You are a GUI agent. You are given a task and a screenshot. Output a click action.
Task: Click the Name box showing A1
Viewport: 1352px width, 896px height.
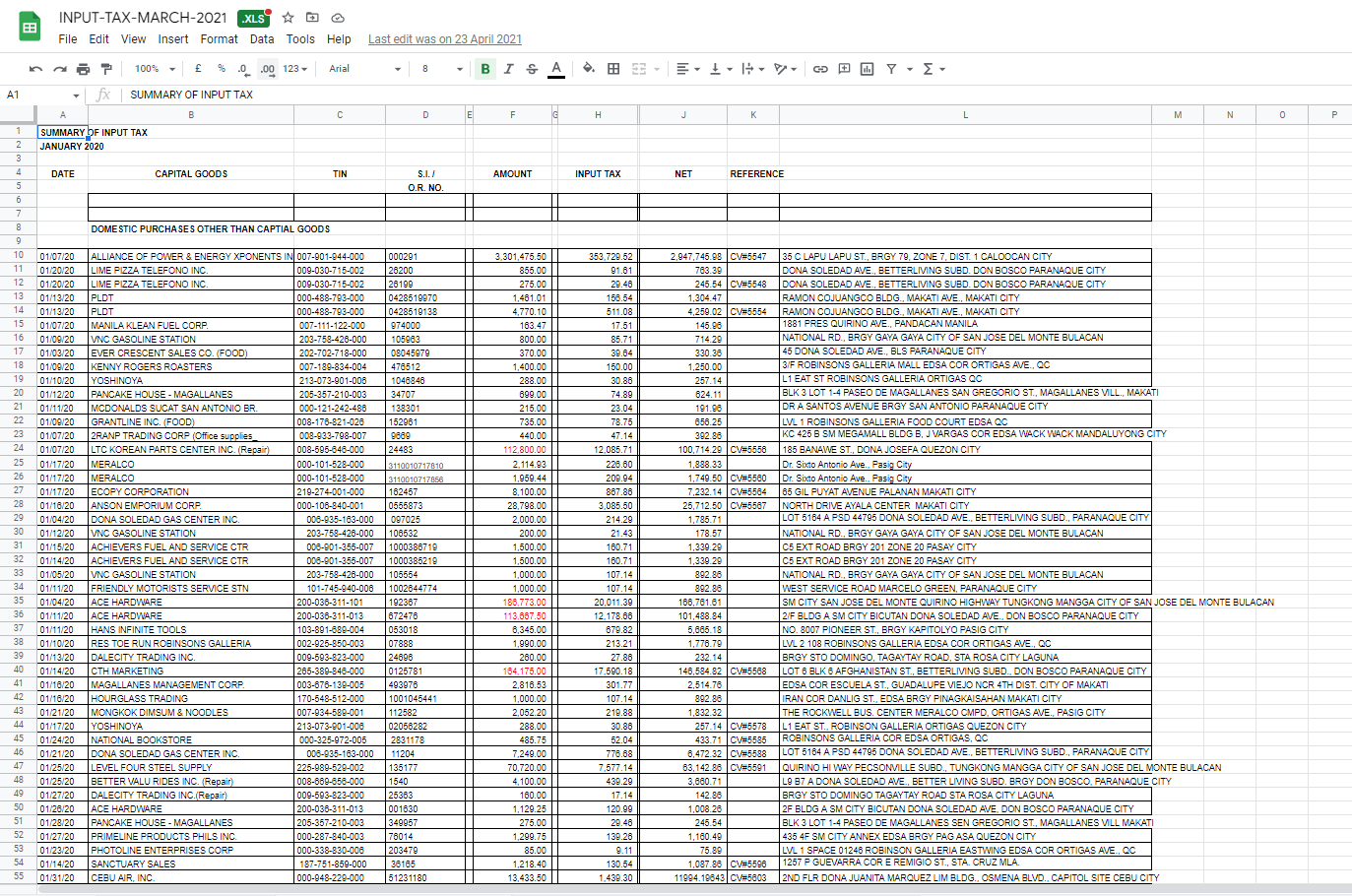point(43,95)
